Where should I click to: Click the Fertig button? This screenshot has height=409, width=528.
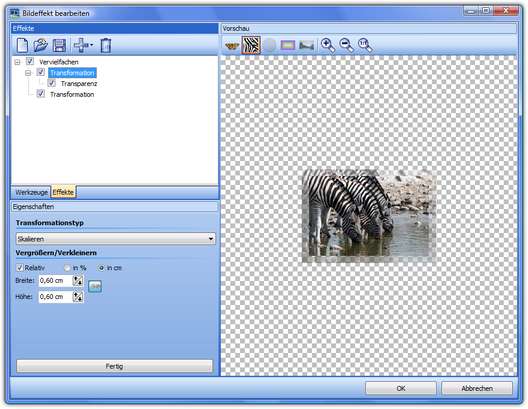click(x=114, y=366)
